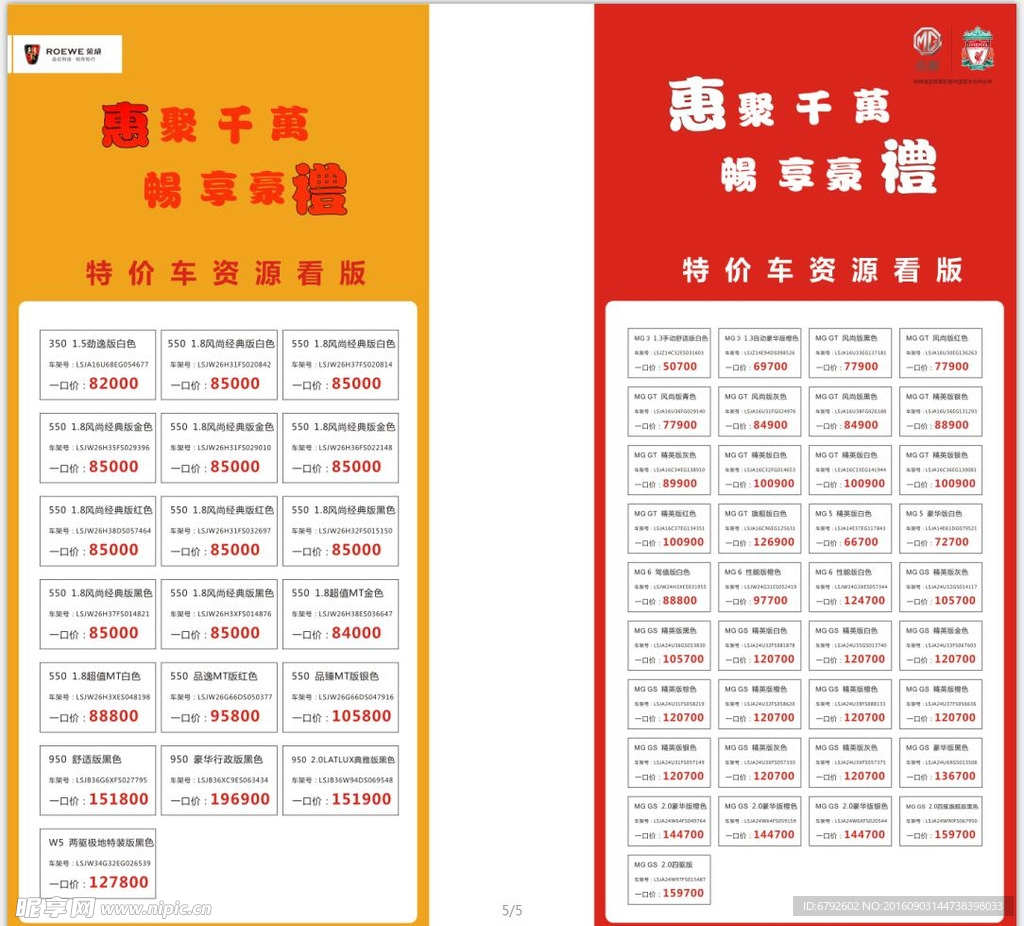Click the 特价车资源看版 heading on red poster
Image resolution: width=1024 pixels, height=926 pixels.
click(x=822, y=270)
